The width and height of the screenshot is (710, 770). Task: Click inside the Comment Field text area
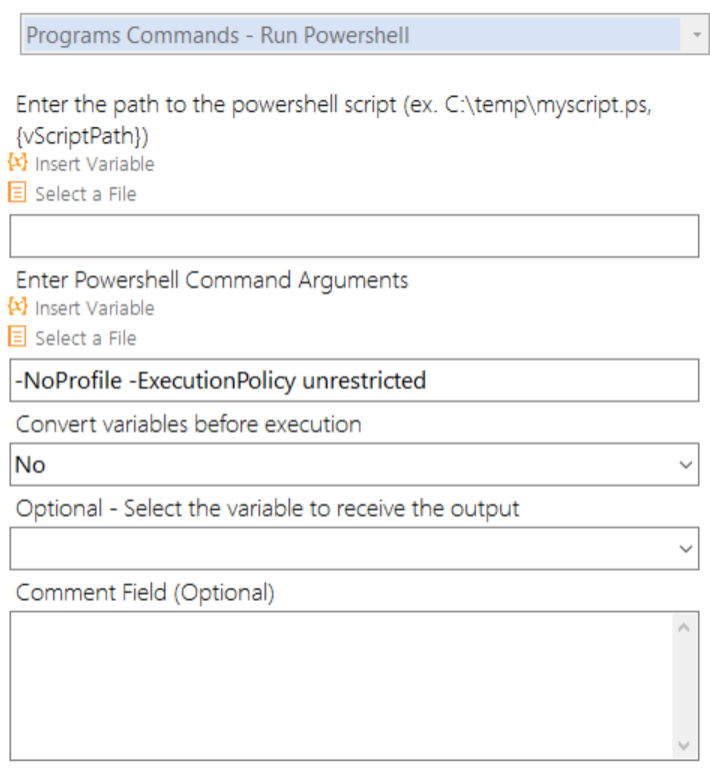[x=342, y=687]
